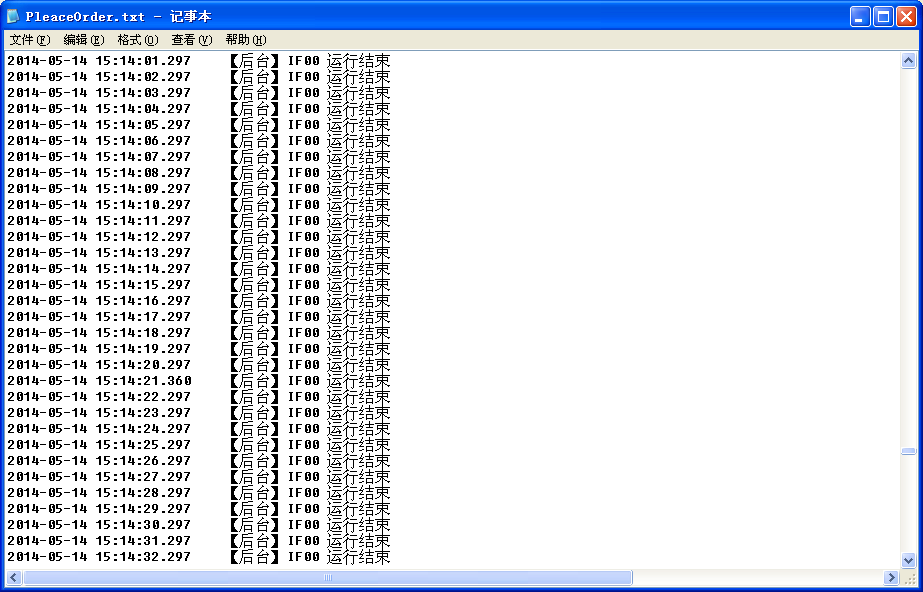Click 【后台】 on the 15:14:10.297 row
The height and width of the screenshot is (592, 923).
point(254,205)
